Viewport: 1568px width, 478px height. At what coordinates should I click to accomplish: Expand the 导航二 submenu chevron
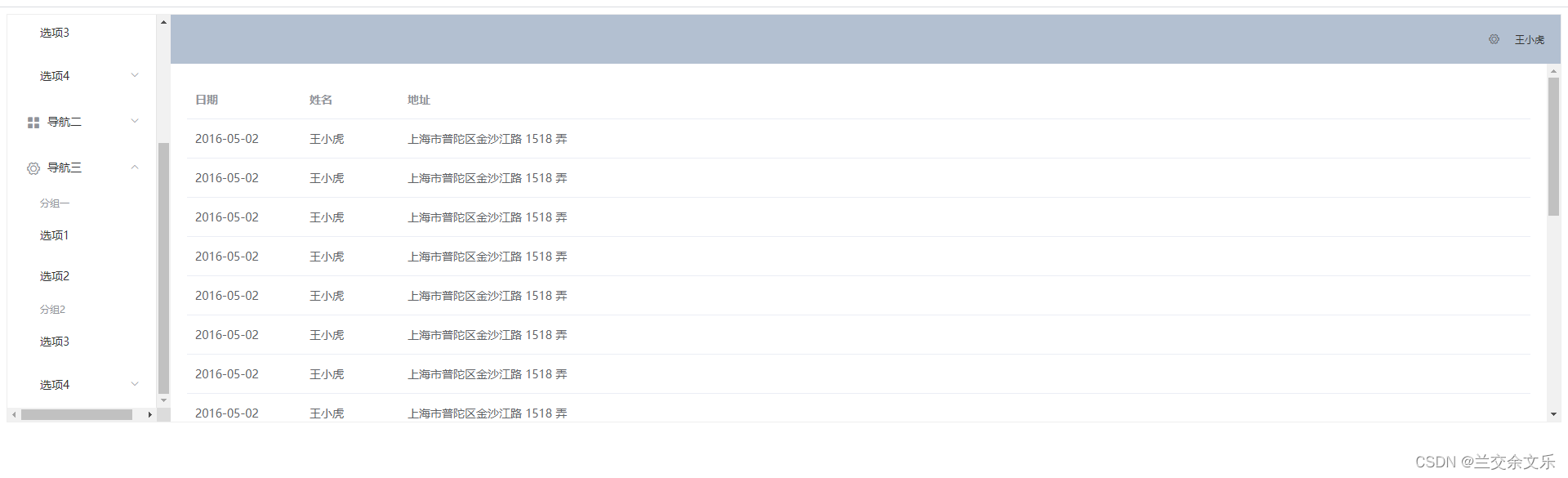[x=135, y=121]
